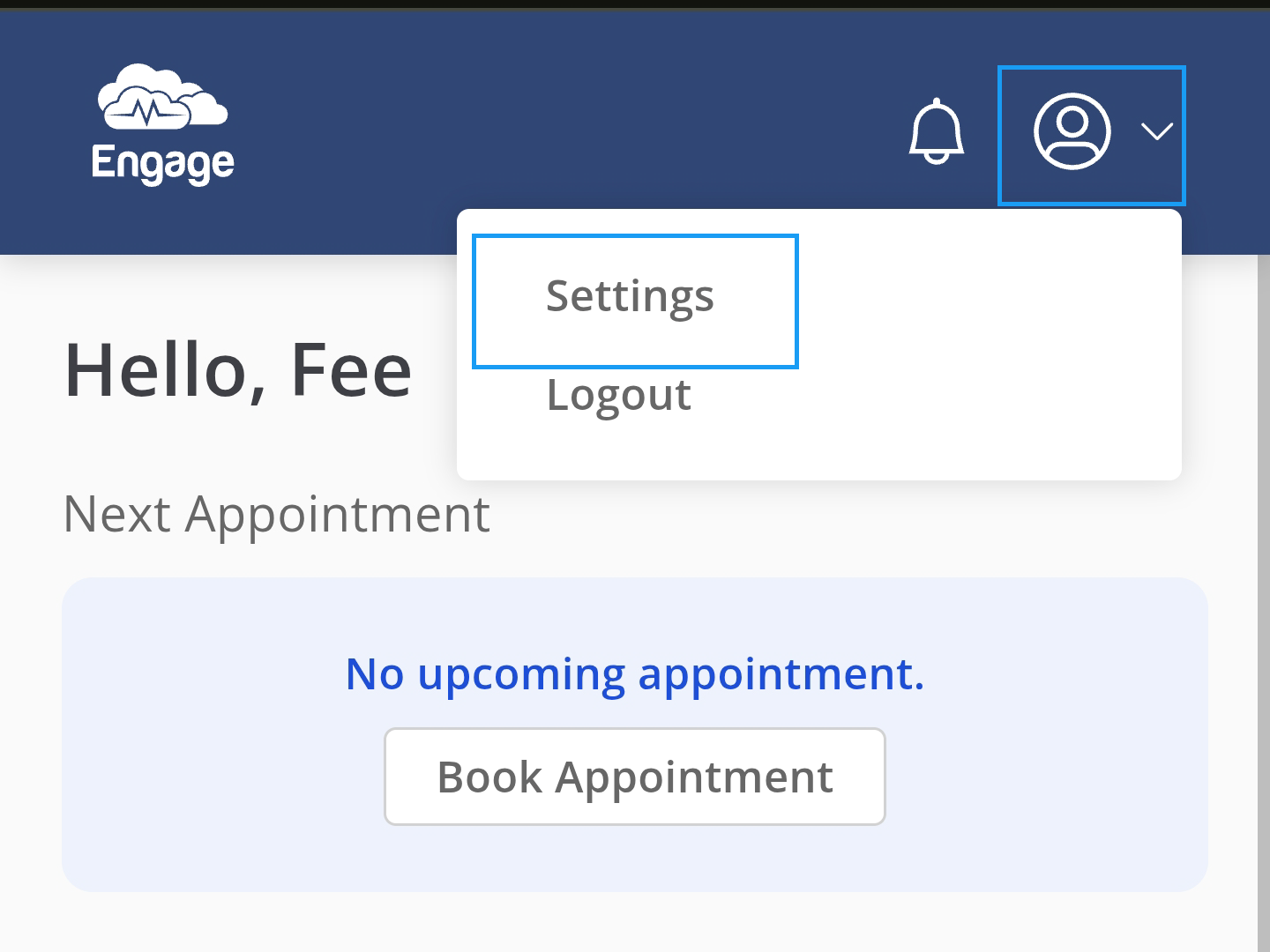
Task: Click the Engage cloud logo icon
Action: coord(161,97)
